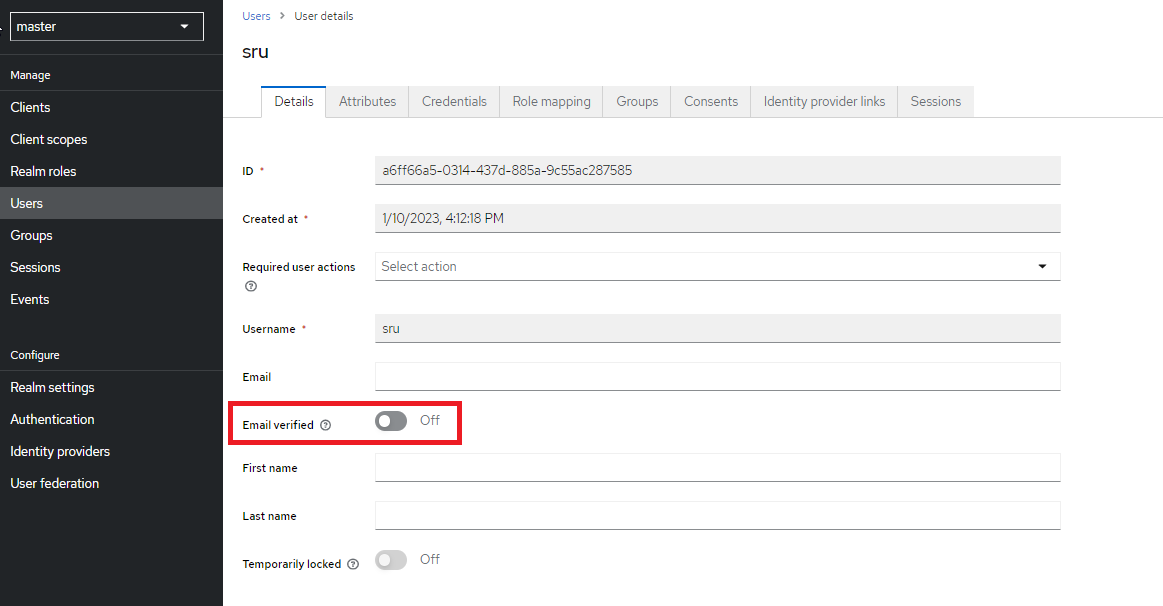
Task: Open the Clients section
Action: (x=31, y=107)
